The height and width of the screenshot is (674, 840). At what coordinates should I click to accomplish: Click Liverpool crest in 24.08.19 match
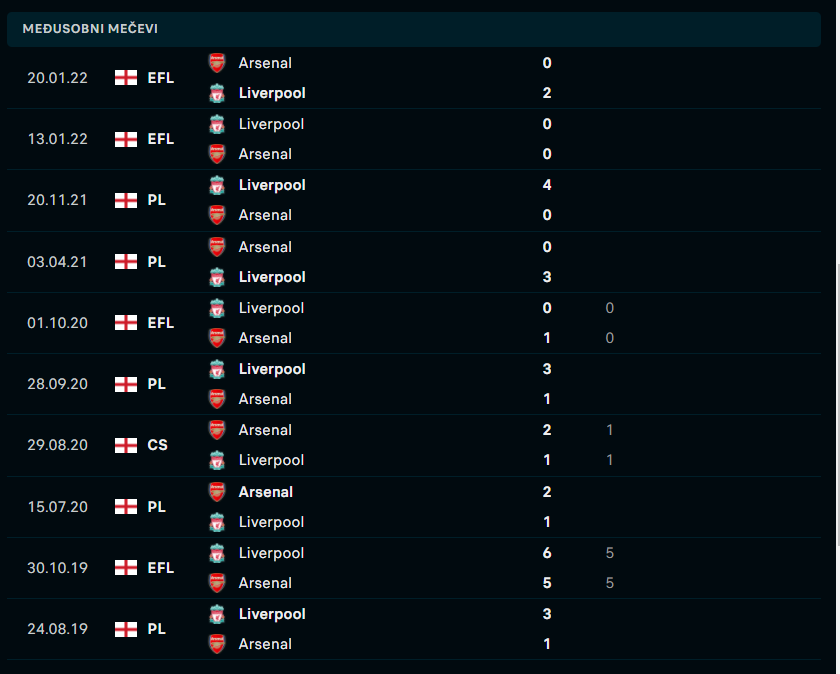point(217,614)
